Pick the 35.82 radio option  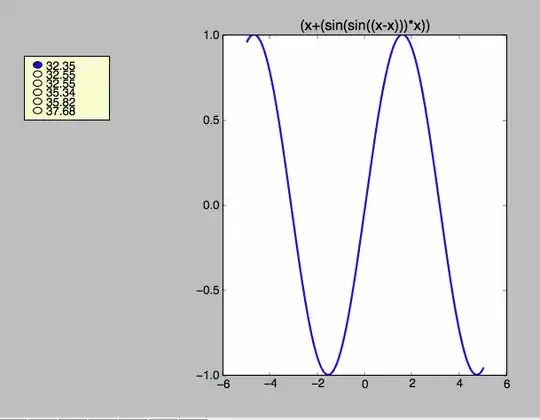(38, 101)
